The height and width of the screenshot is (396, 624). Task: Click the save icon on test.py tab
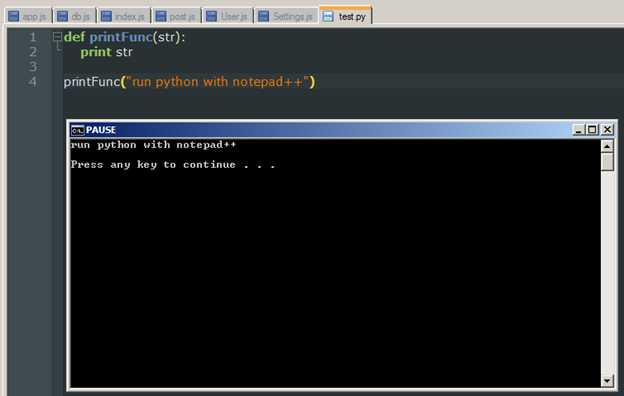[x=328, y=16]
